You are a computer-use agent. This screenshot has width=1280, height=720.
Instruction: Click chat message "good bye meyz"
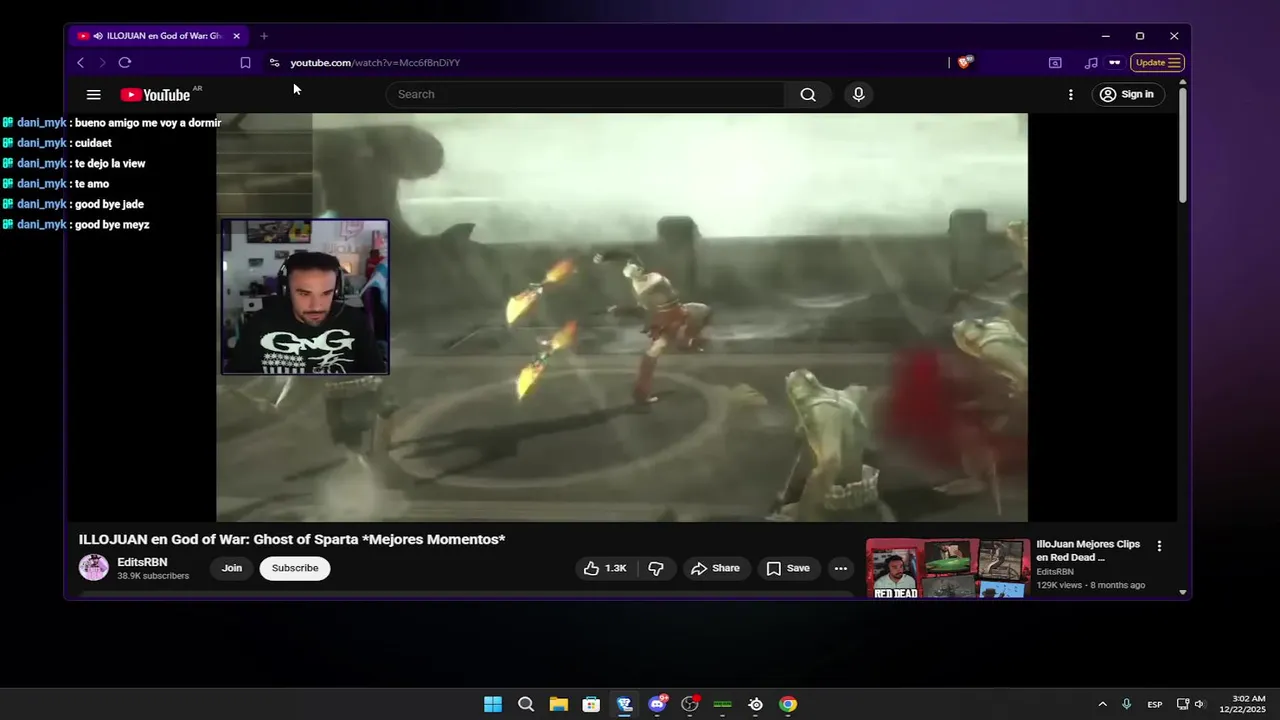[112, 225]
